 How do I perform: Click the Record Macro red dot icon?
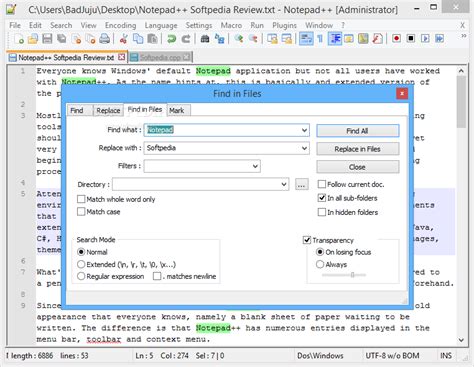tap(396, 39)
